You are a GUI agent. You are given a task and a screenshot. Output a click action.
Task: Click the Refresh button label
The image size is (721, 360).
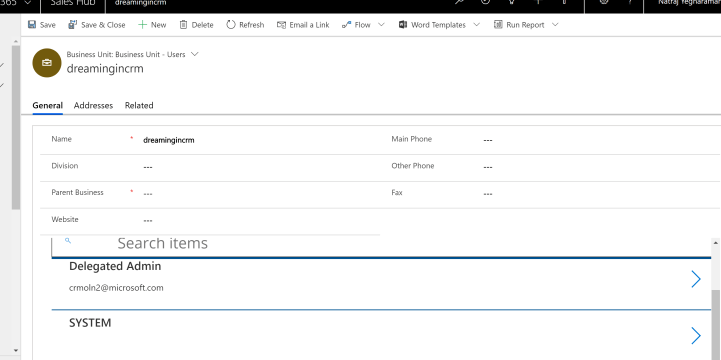pyautogui.click(x=252, y=25)
